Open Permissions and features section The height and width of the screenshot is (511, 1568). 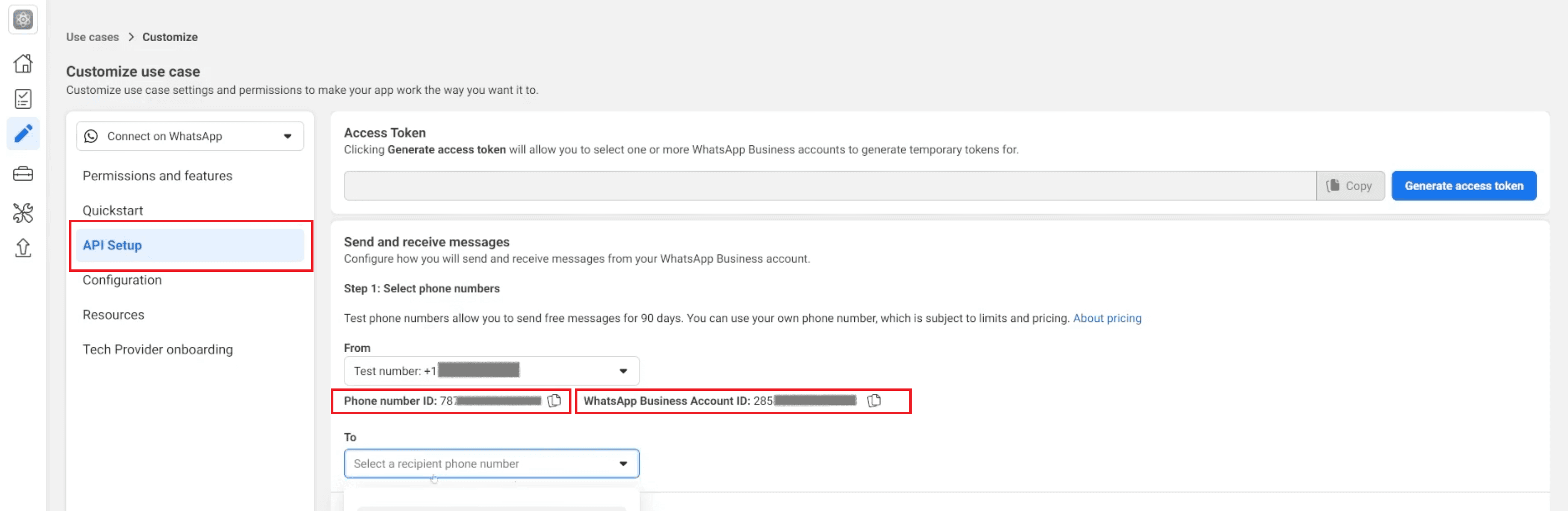pyautogui.click(x=158, y=176)
